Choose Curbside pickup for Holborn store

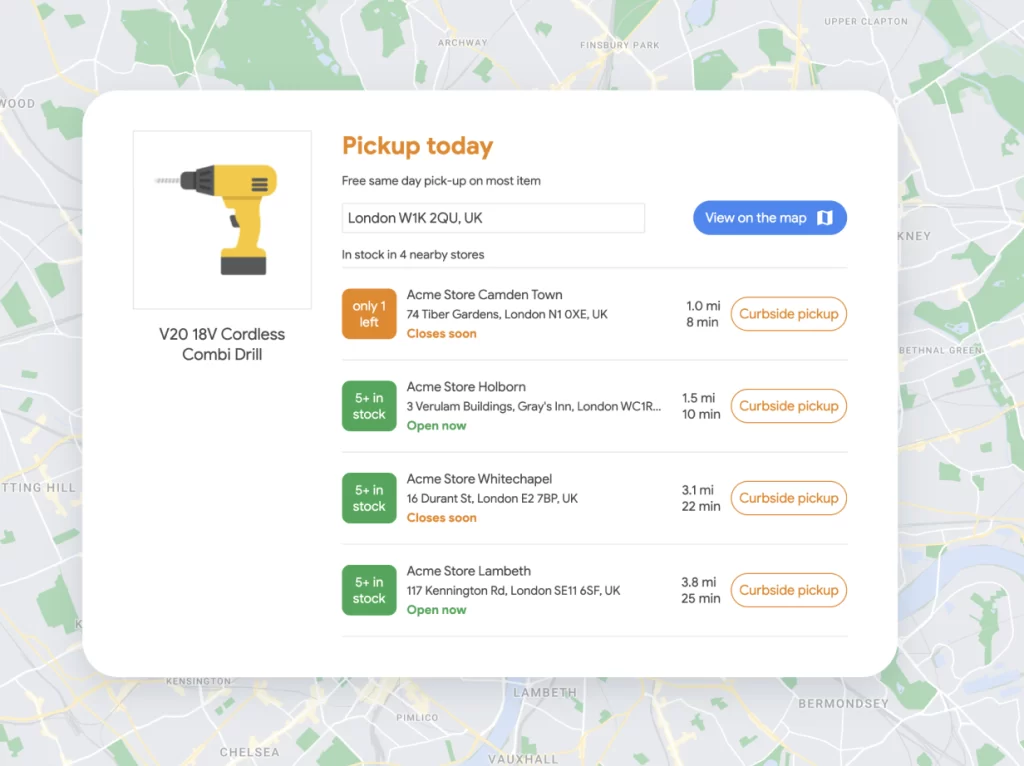[788, 406]
